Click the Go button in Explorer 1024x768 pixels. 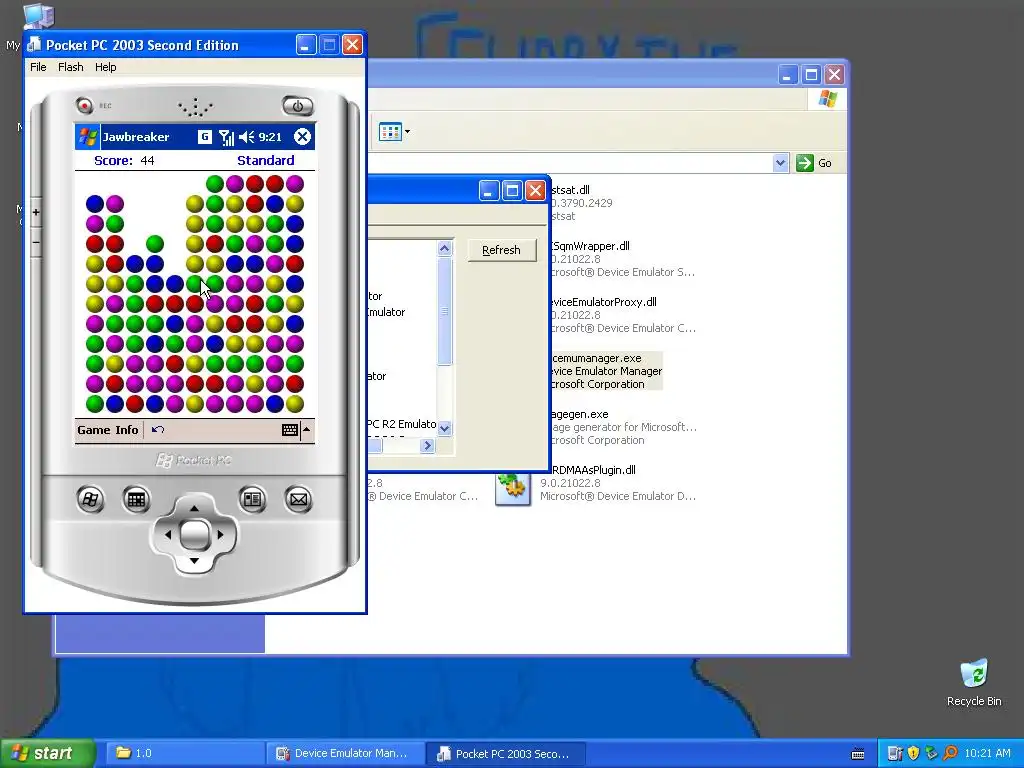tap(814, 163)
